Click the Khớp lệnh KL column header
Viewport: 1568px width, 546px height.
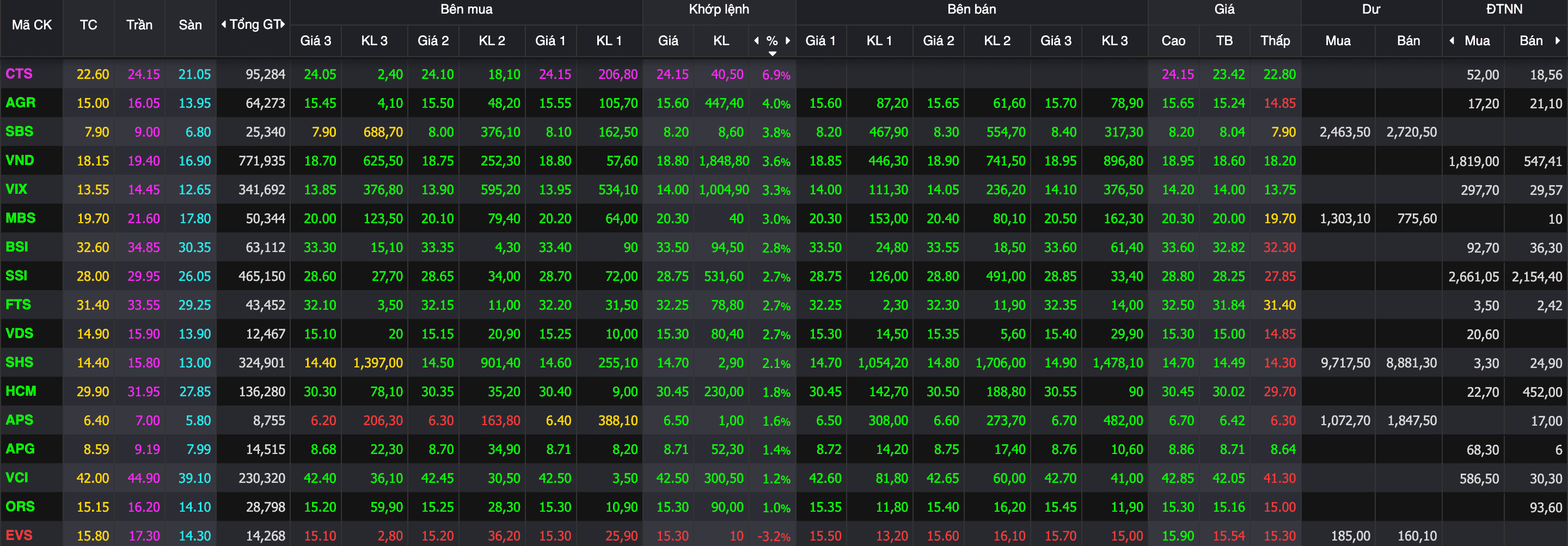[x=721, y=41]
